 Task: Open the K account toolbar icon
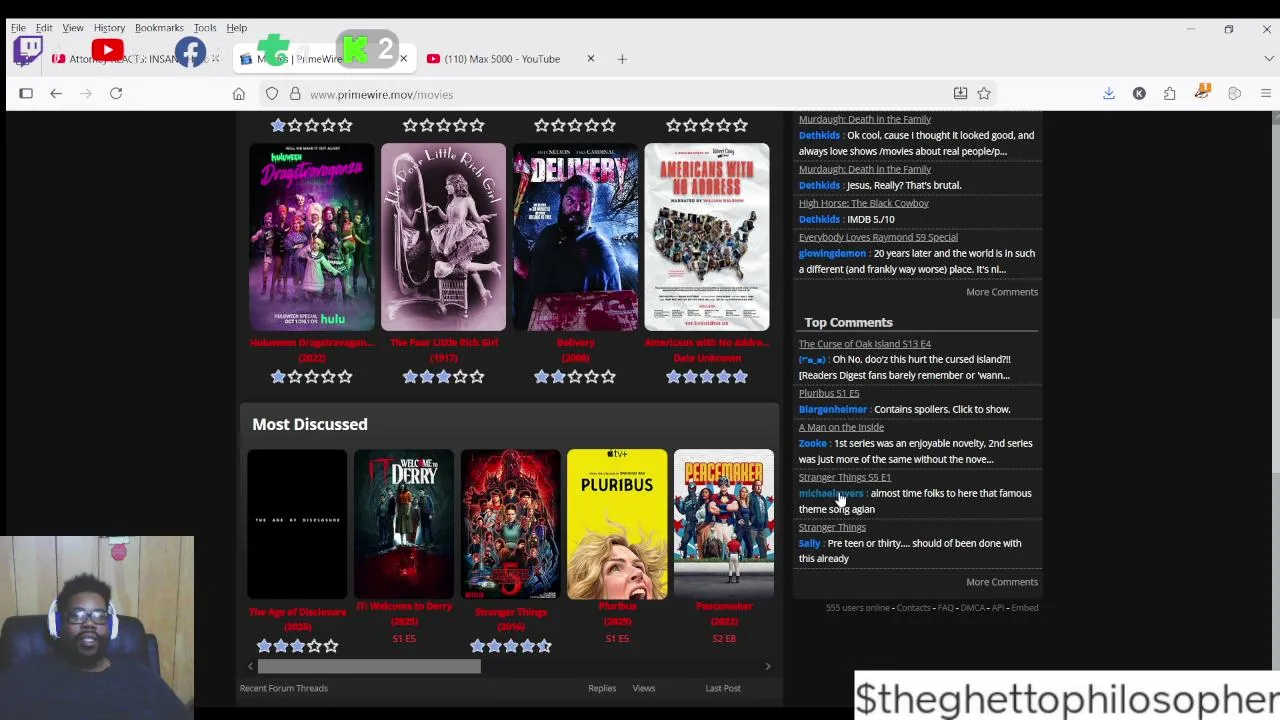pyautogui.click(x=1139, y=93)
